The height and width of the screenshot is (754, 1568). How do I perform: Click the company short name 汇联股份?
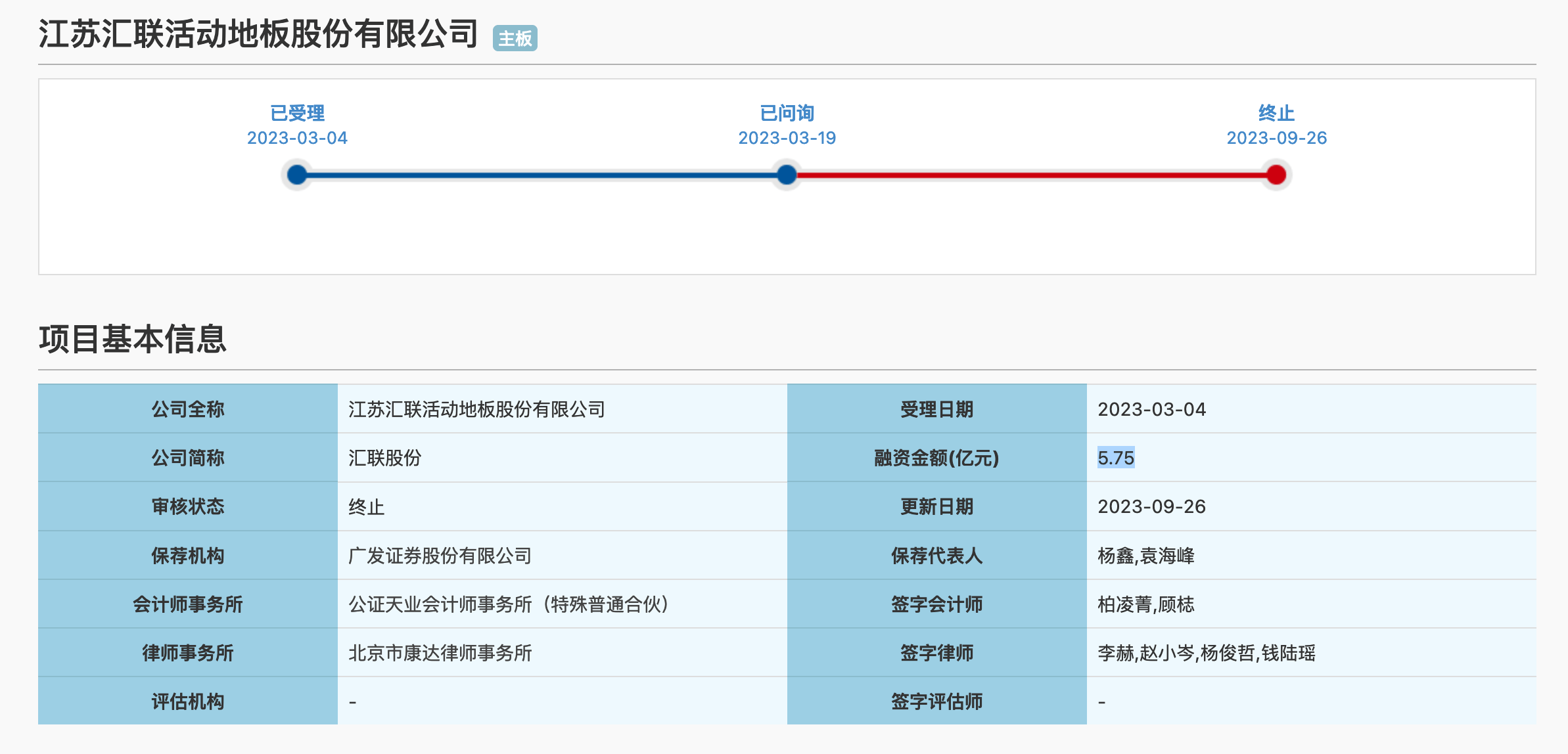coord(384,458)
